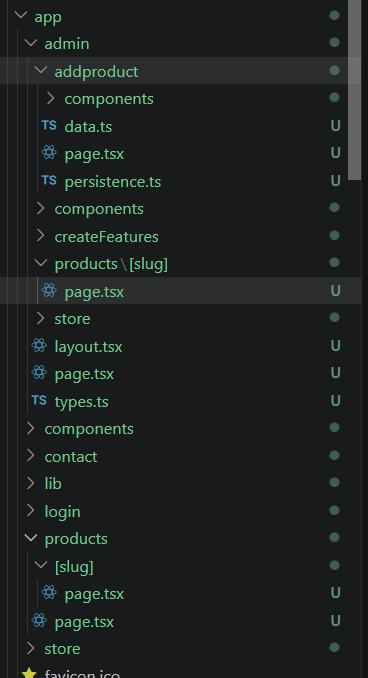Collapse the app folder chevron
The width and height of the screenshot is (368, 678).
[x=20, y=16]
